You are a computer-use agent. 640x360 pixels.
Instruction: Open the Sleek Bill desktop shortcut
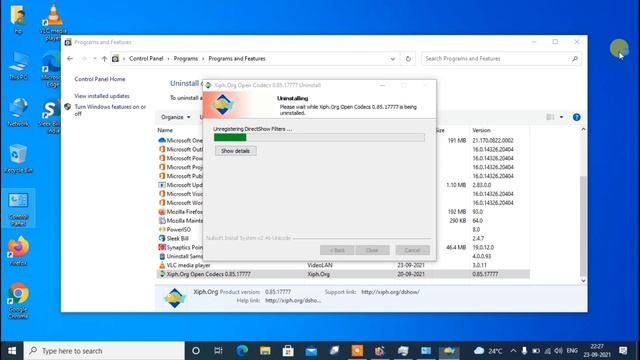click(x=51, y=116)
